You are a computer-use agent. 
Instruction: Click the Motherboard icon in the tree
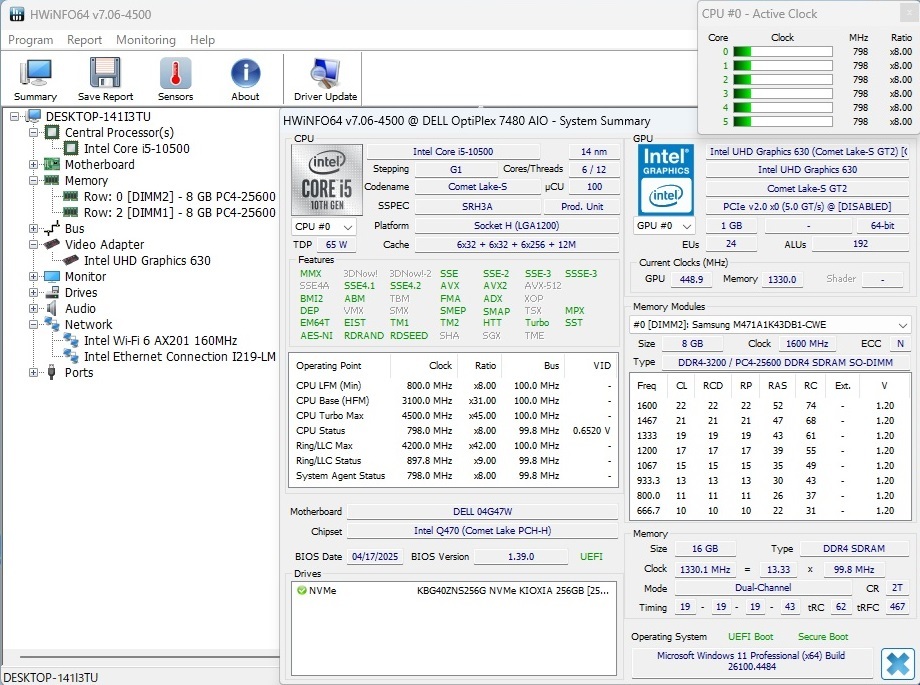point(52,164)
